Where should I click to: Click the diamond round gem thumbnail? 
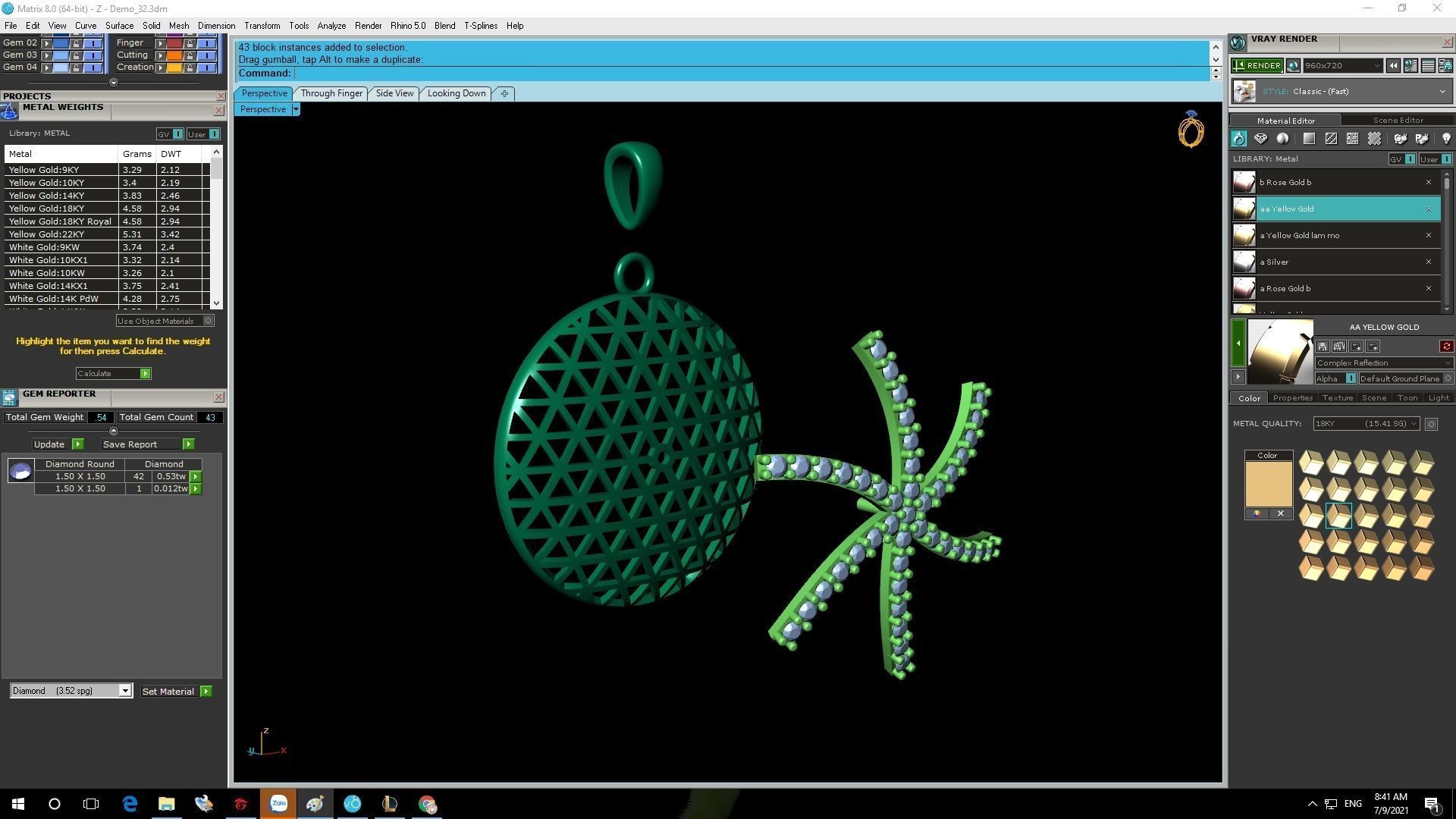[x=20, y=471]
